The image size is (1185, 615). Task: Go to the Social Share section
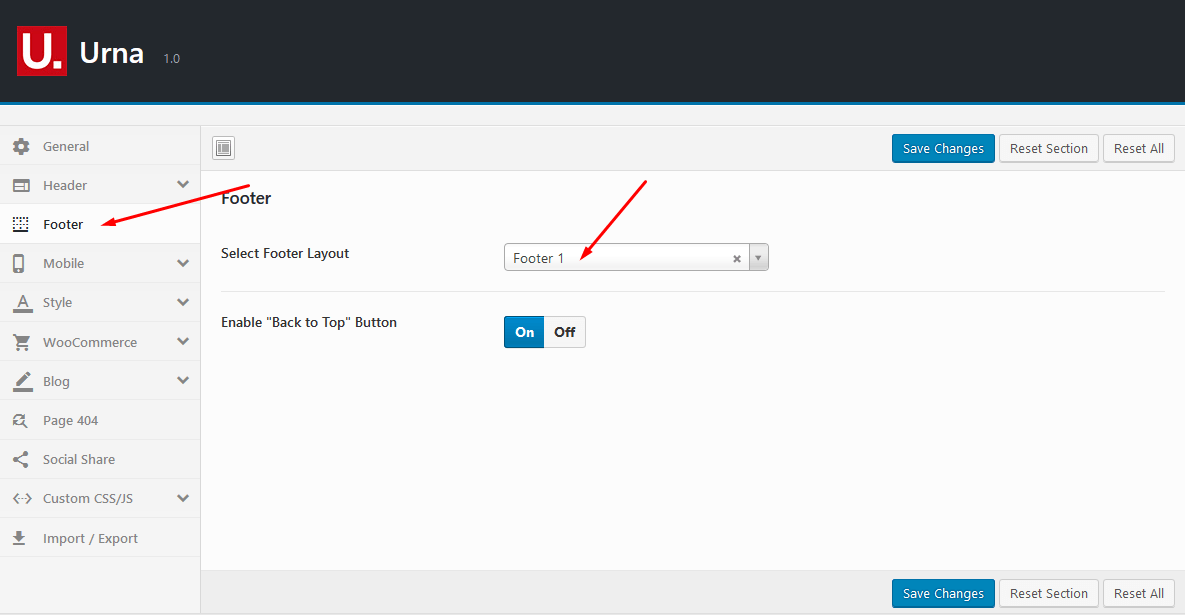pyautogui.click(x=100, y=459)
